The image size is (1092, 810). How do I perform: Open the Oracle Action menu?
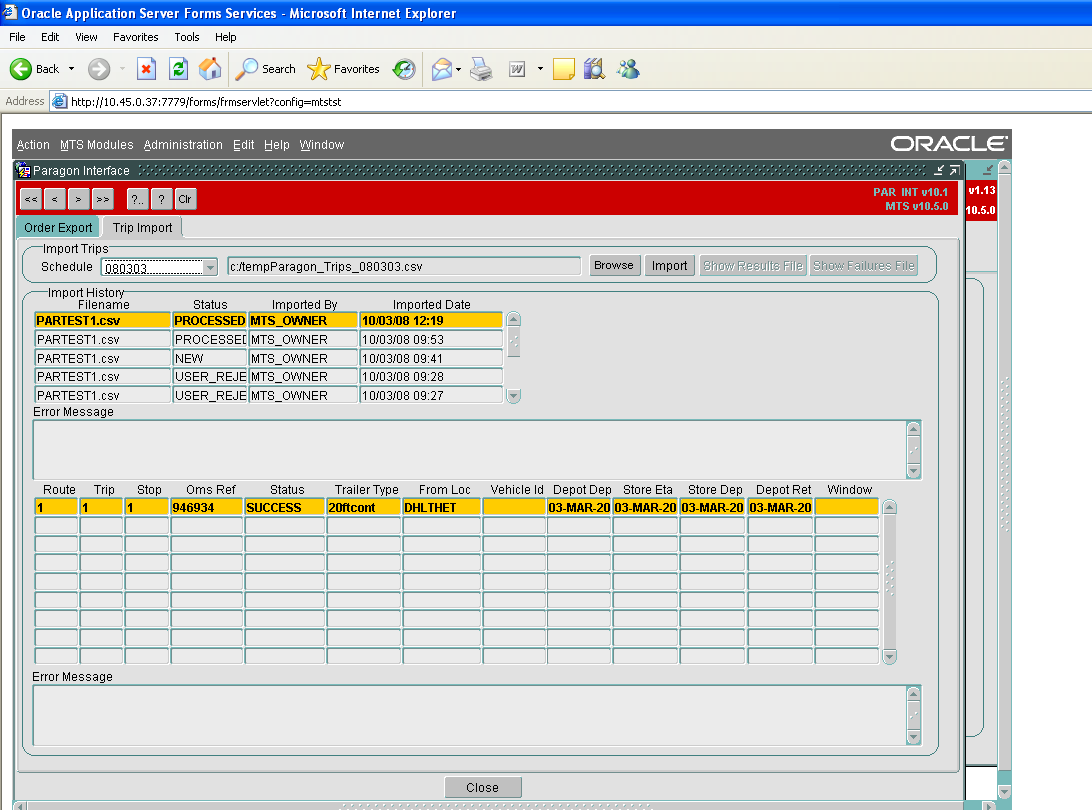(33, 145)
